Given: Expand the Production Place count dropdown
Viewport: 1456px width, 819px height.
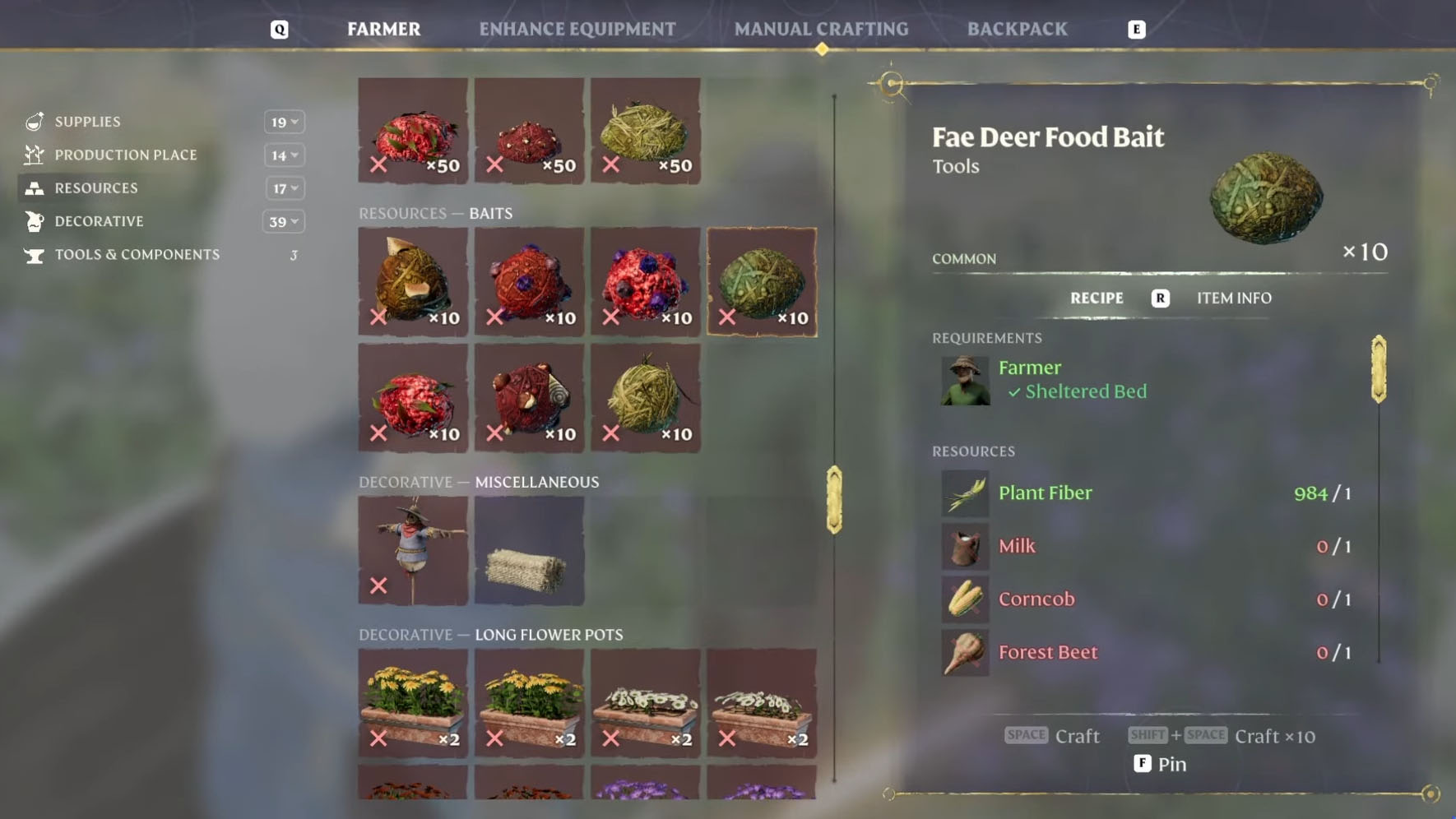Looking at the screenshot, I should pyautogui.click(x=284, y=155).
